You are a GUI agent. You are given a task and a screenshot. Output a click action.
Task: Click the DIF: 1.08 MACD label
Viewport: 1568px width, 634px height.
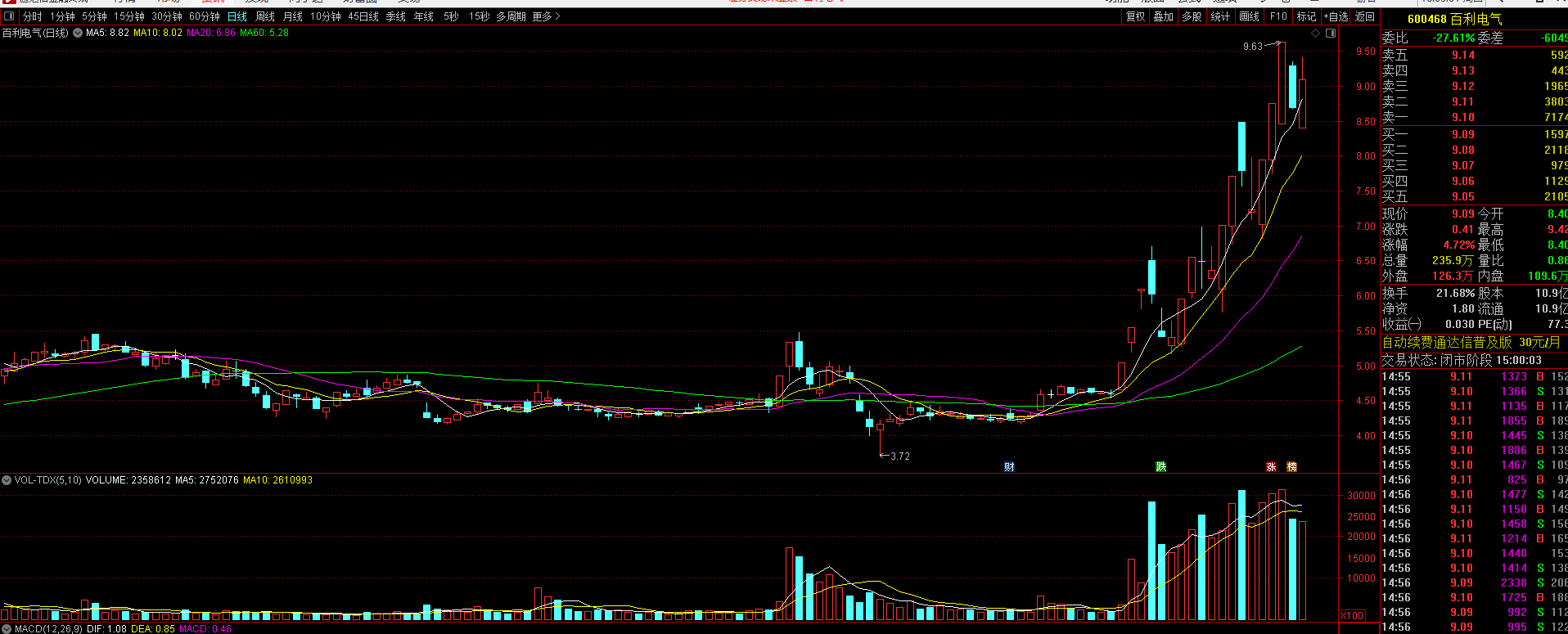[x=107, y=629]
